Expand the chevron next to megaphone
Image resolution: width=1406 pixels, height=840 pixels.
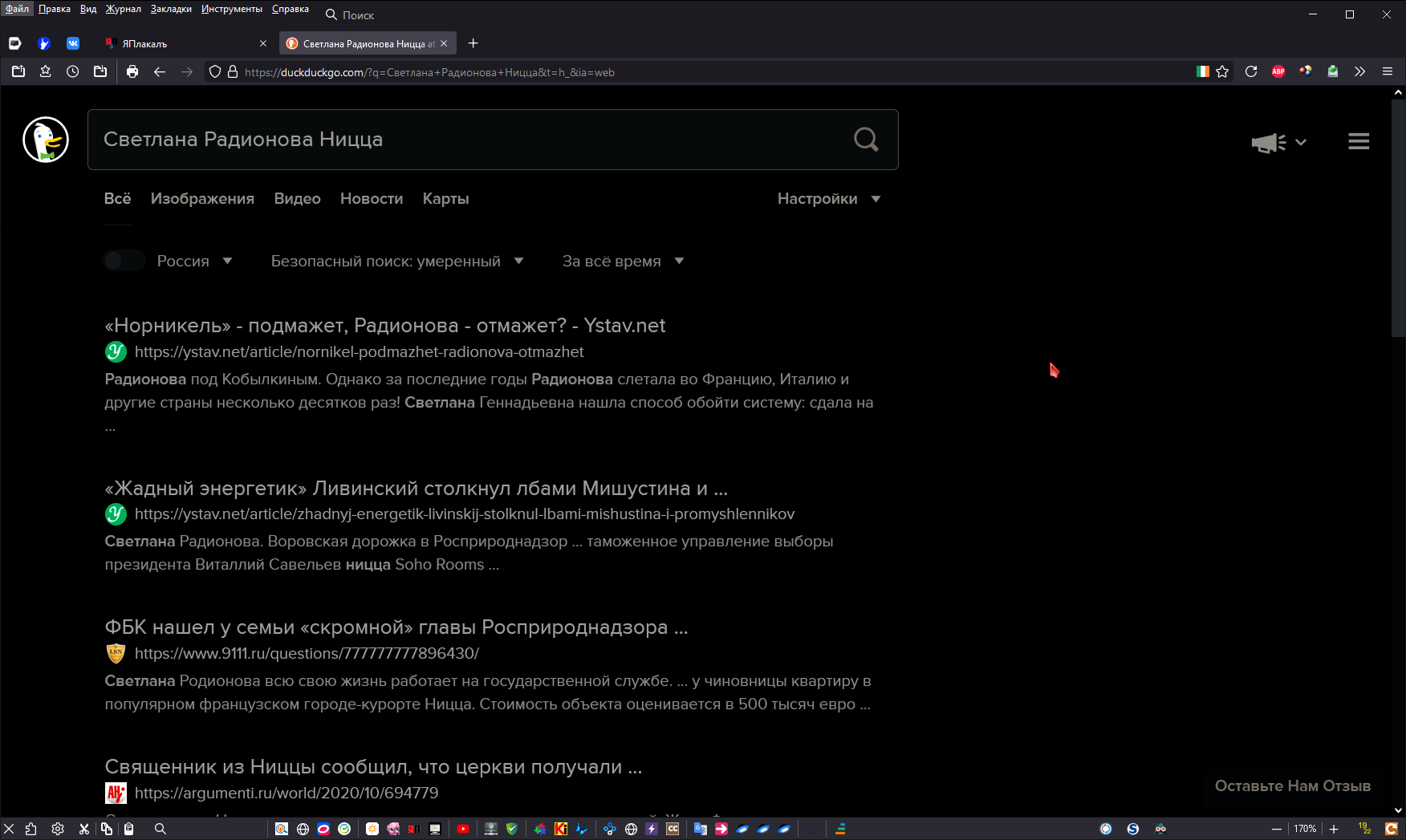[1301, 142]
